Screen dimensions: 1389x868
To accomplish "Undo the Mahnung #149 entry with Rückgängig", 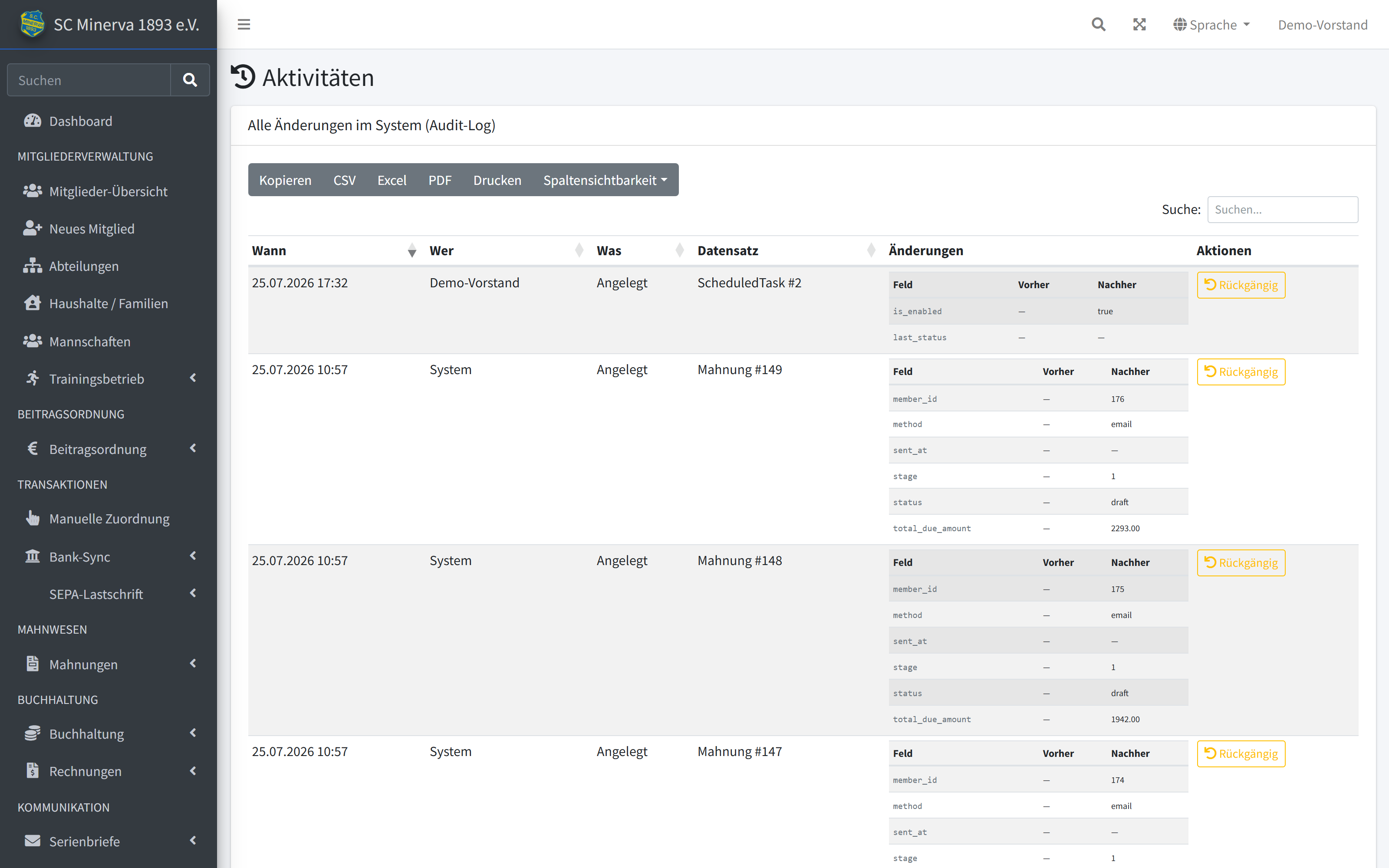I will (x=1241, y=372).
